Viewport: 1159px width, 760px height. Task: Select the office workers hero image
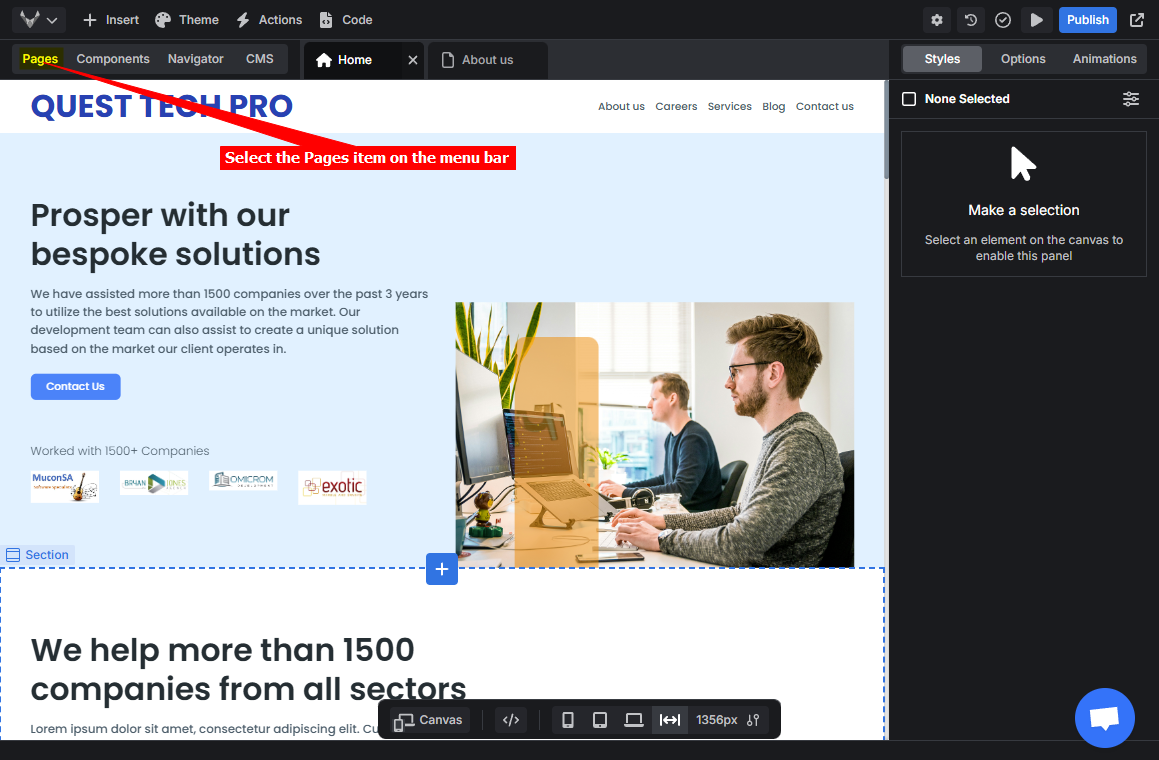click(x=655, y=435)
